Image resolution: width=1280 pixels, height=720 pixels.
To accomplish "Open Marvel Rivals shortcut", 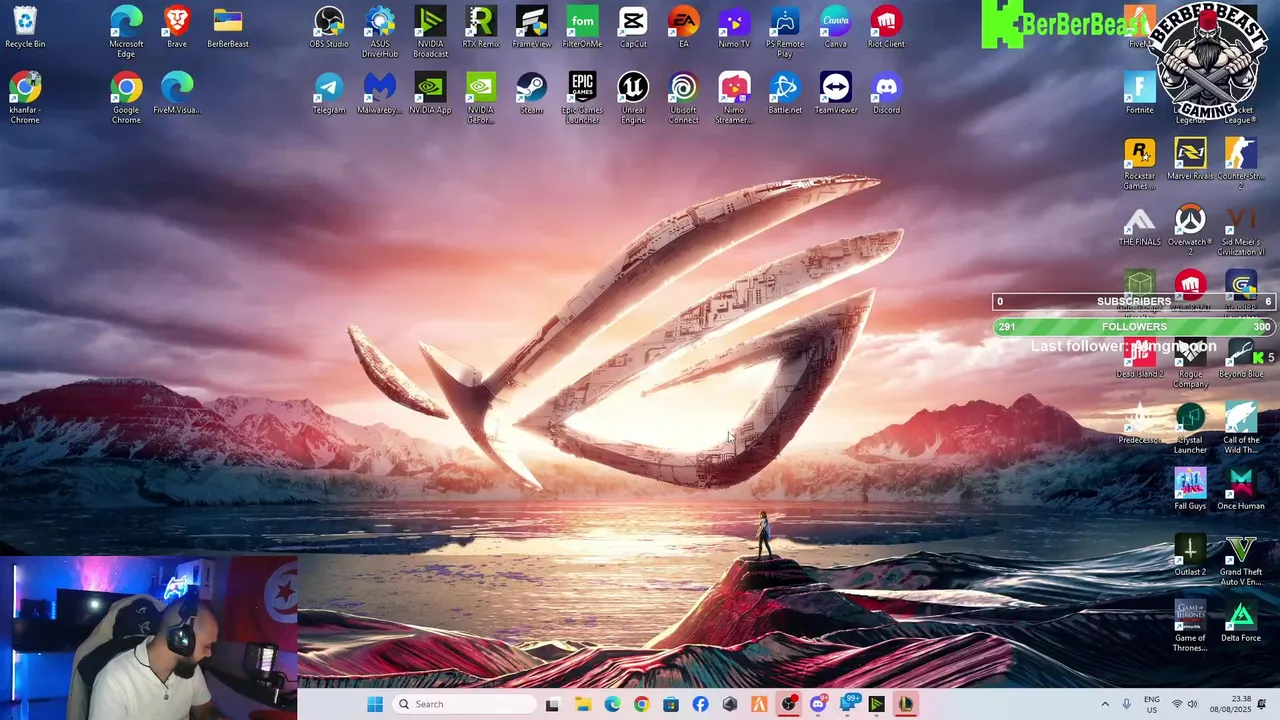I will click(x=1190, y=159).
